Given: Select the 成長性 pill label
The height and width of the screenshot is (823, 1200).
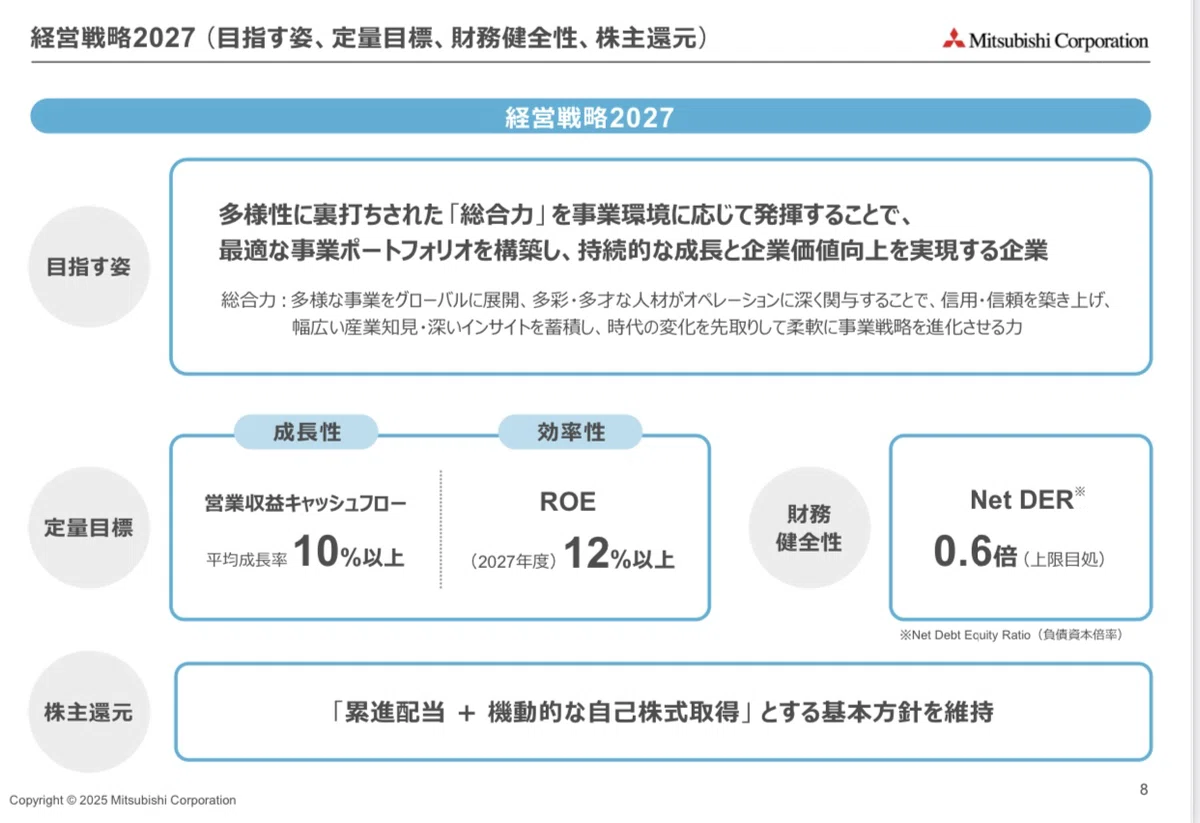Looking at the screenshot, I should point(307,432).
